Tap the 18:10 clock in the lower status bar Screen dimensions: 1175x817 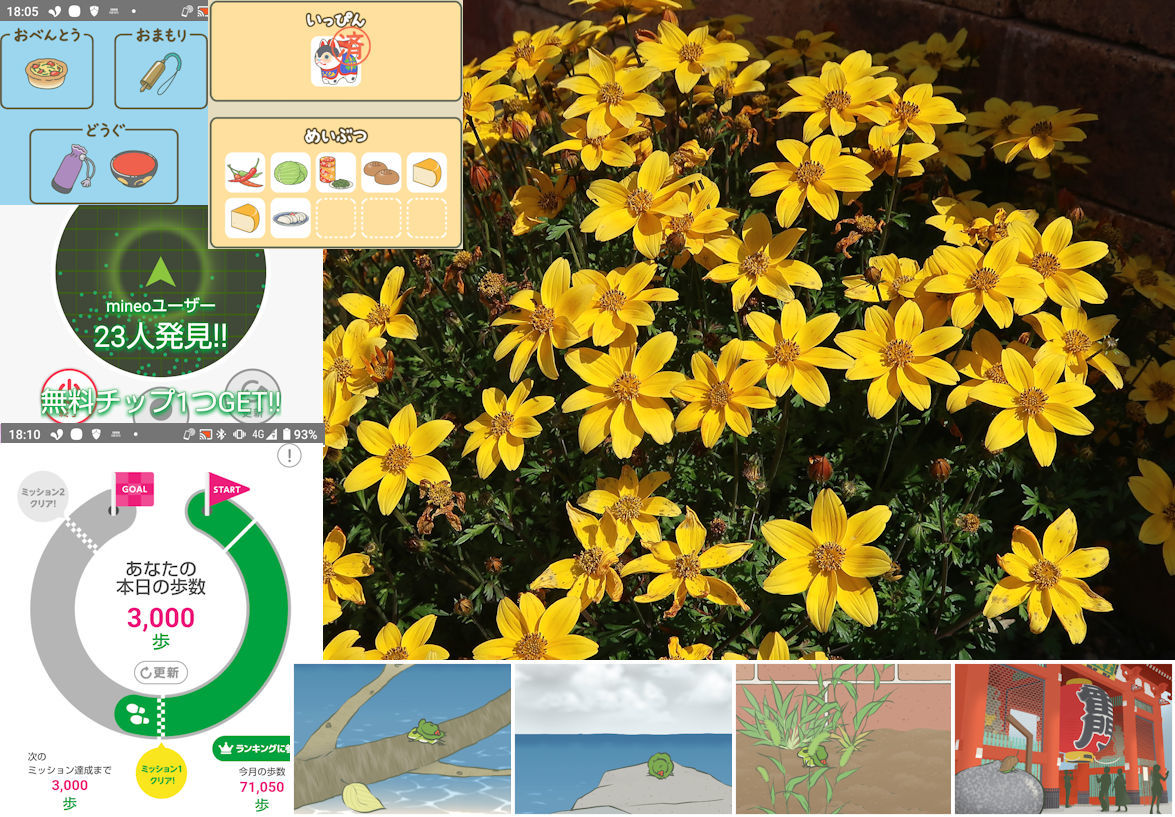(24, 434)
